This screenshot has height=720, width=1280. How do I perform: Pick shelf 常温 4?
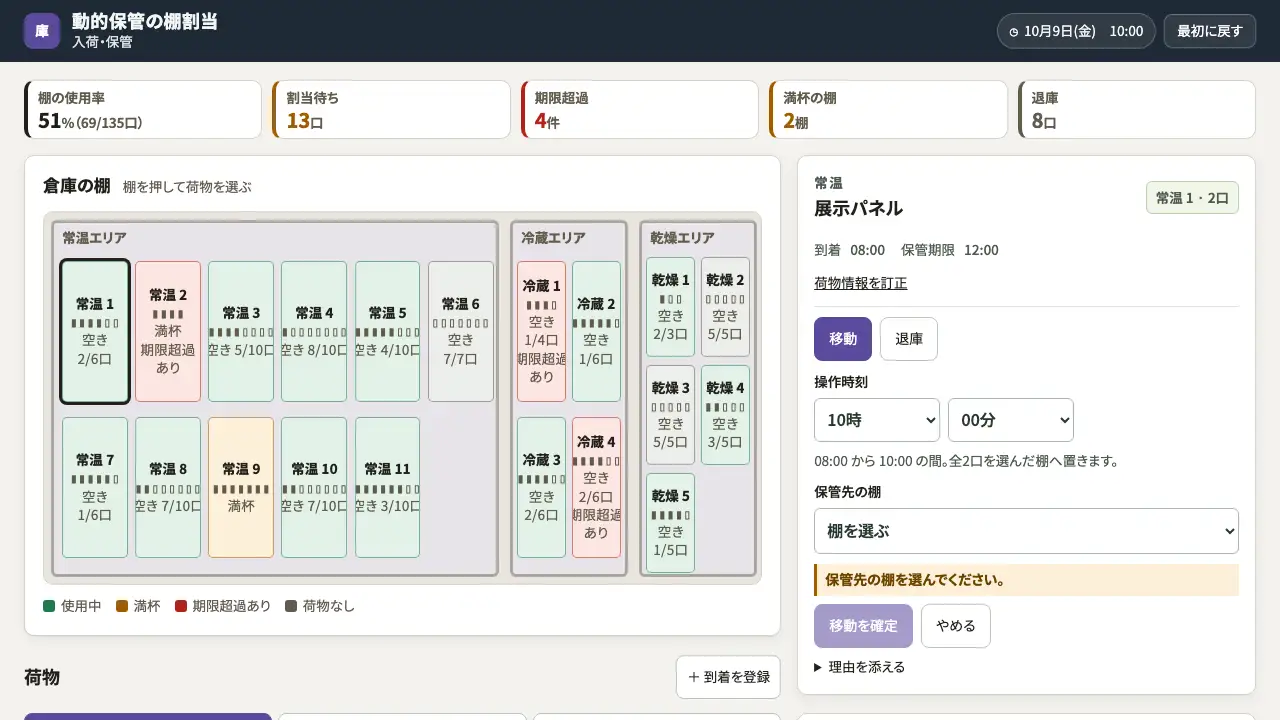point(314,331)
